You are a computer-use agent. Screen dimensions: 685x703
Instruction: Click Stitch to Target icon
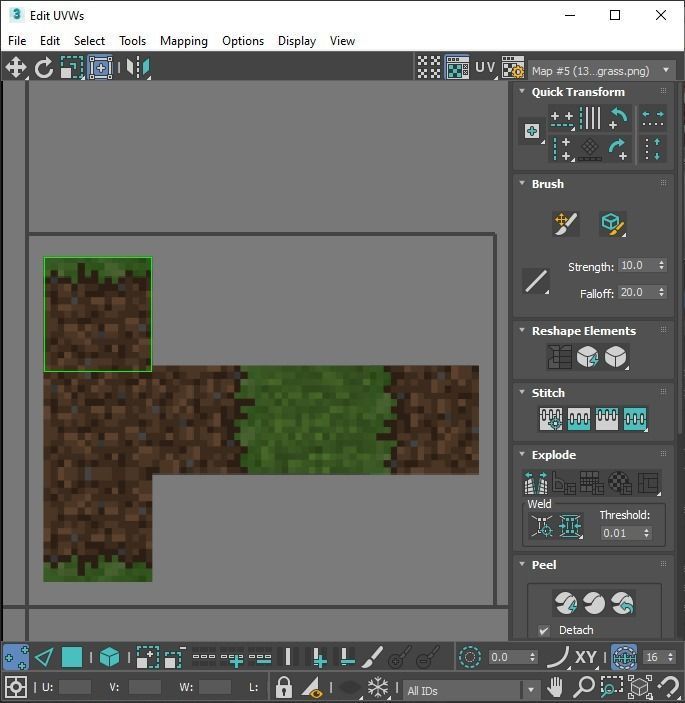click(551, 419)
